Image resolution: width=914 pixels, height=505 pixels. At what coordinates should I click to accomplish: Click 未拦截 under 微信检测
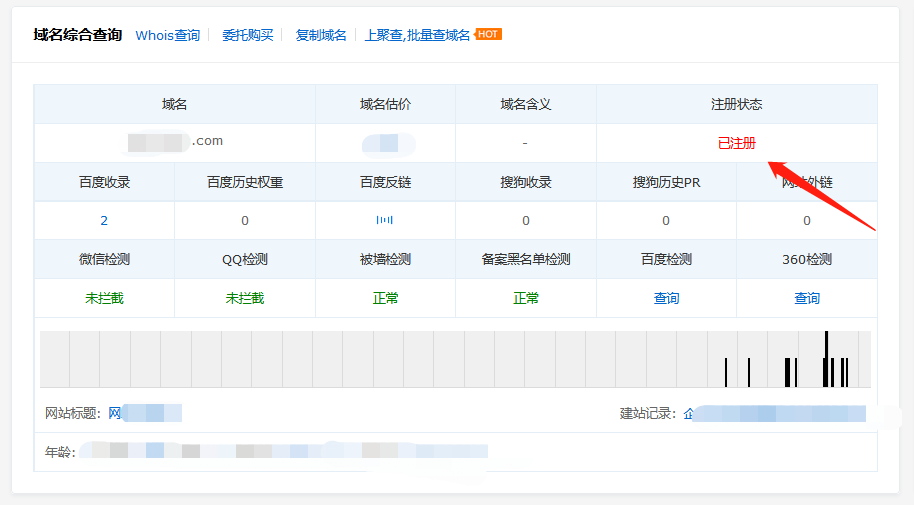(x=104, y=299)
